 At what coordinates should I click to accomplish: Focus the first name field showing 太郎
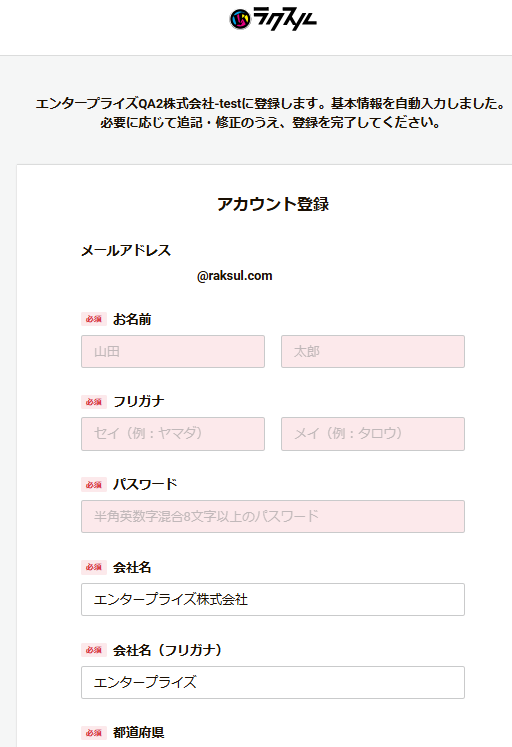373,352
